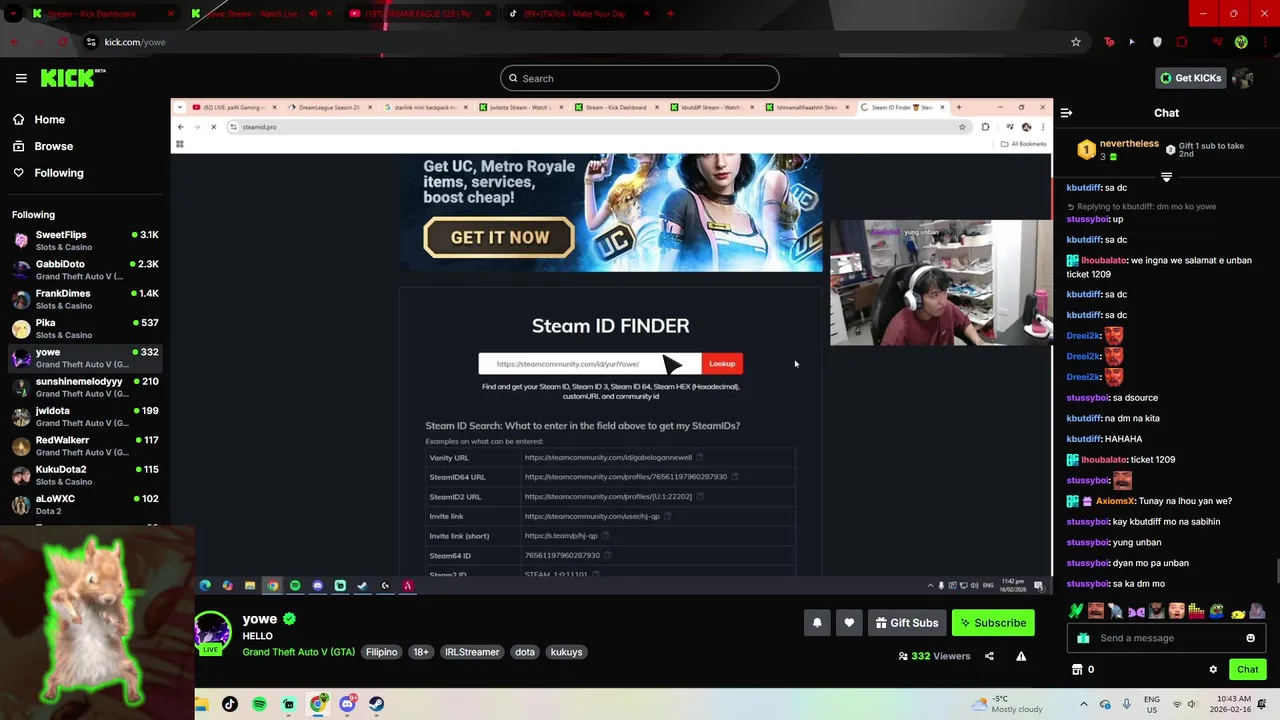This screenshot has height=720, width=1280.
Task: Open Pika channel in Following list
Action: point(85,328)
